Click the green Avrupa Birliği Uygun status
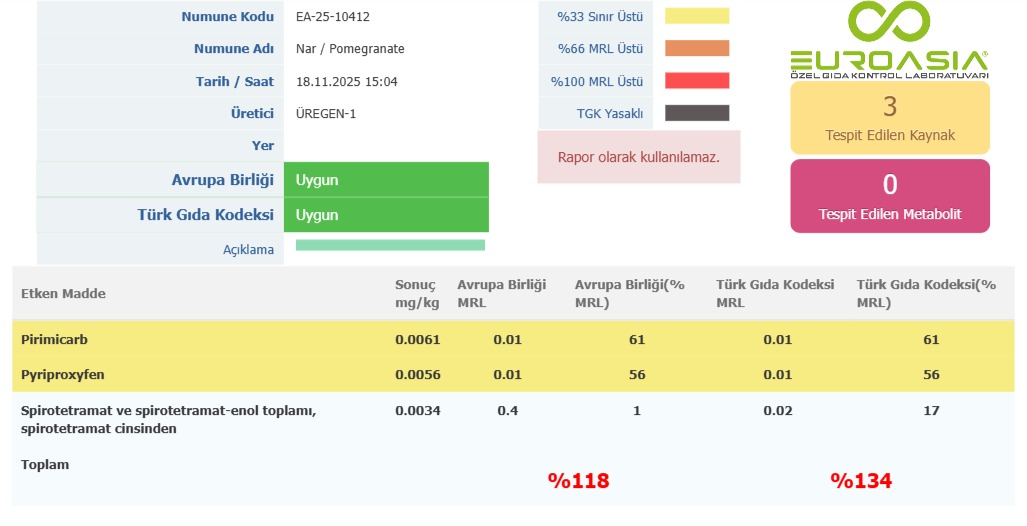This screenshot has width=1027, height=526. coord(386,180)
